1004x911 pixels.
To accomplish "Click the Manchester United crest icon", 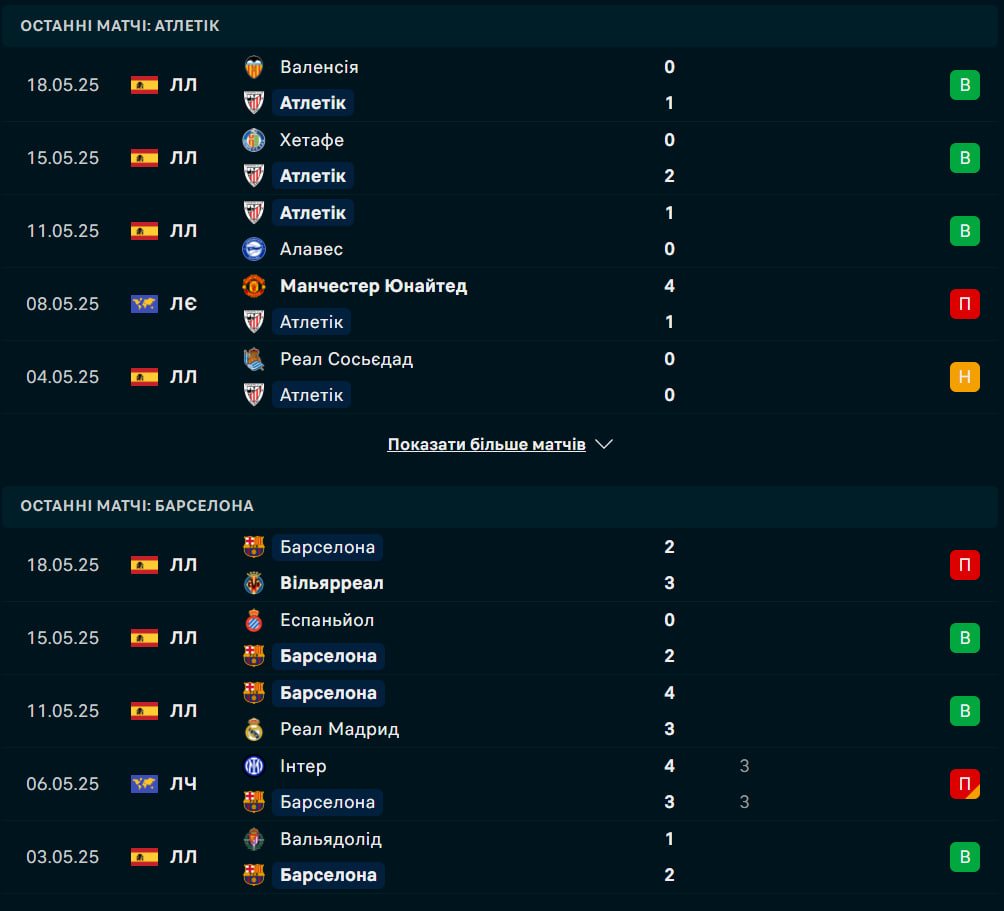I will (x=254, y=286).
